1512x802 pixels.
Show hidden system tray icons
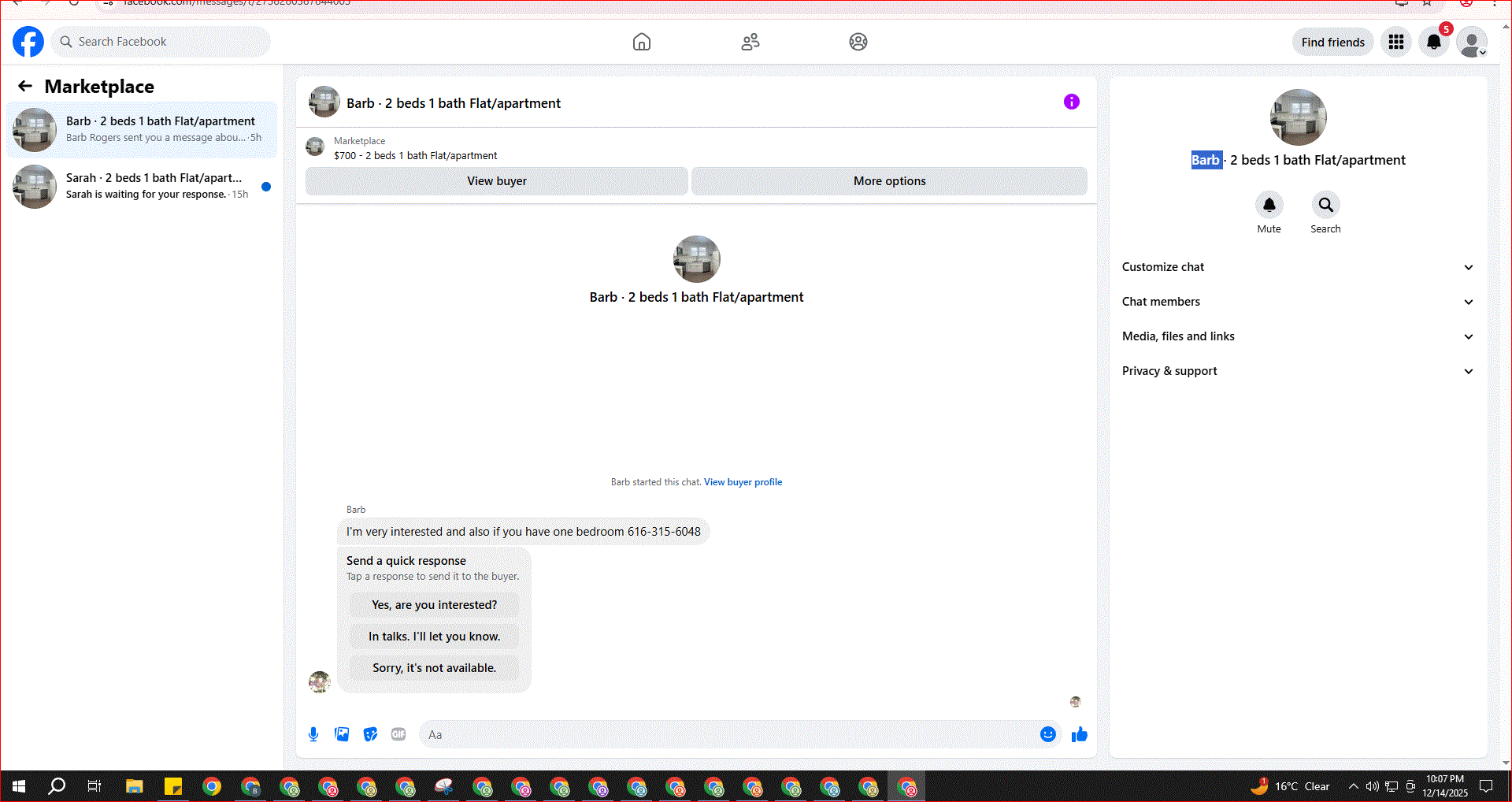[1353, 786]
